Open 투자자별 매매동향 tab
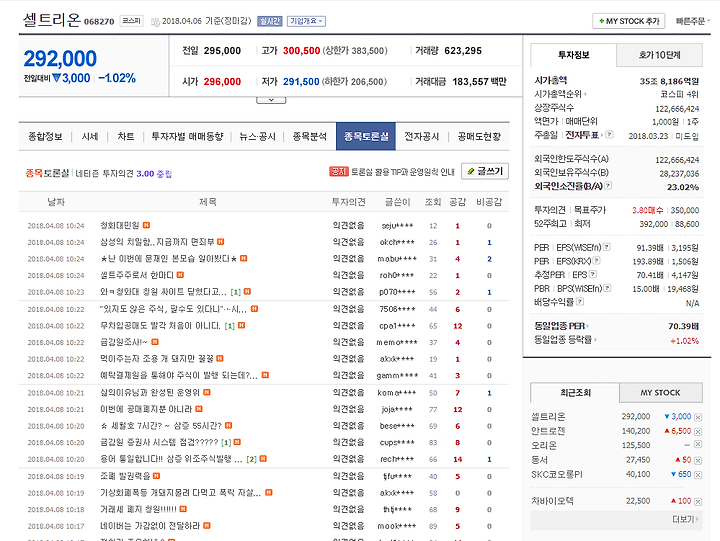The width and height of the screenshot is (720, 541). click(187, 136)
